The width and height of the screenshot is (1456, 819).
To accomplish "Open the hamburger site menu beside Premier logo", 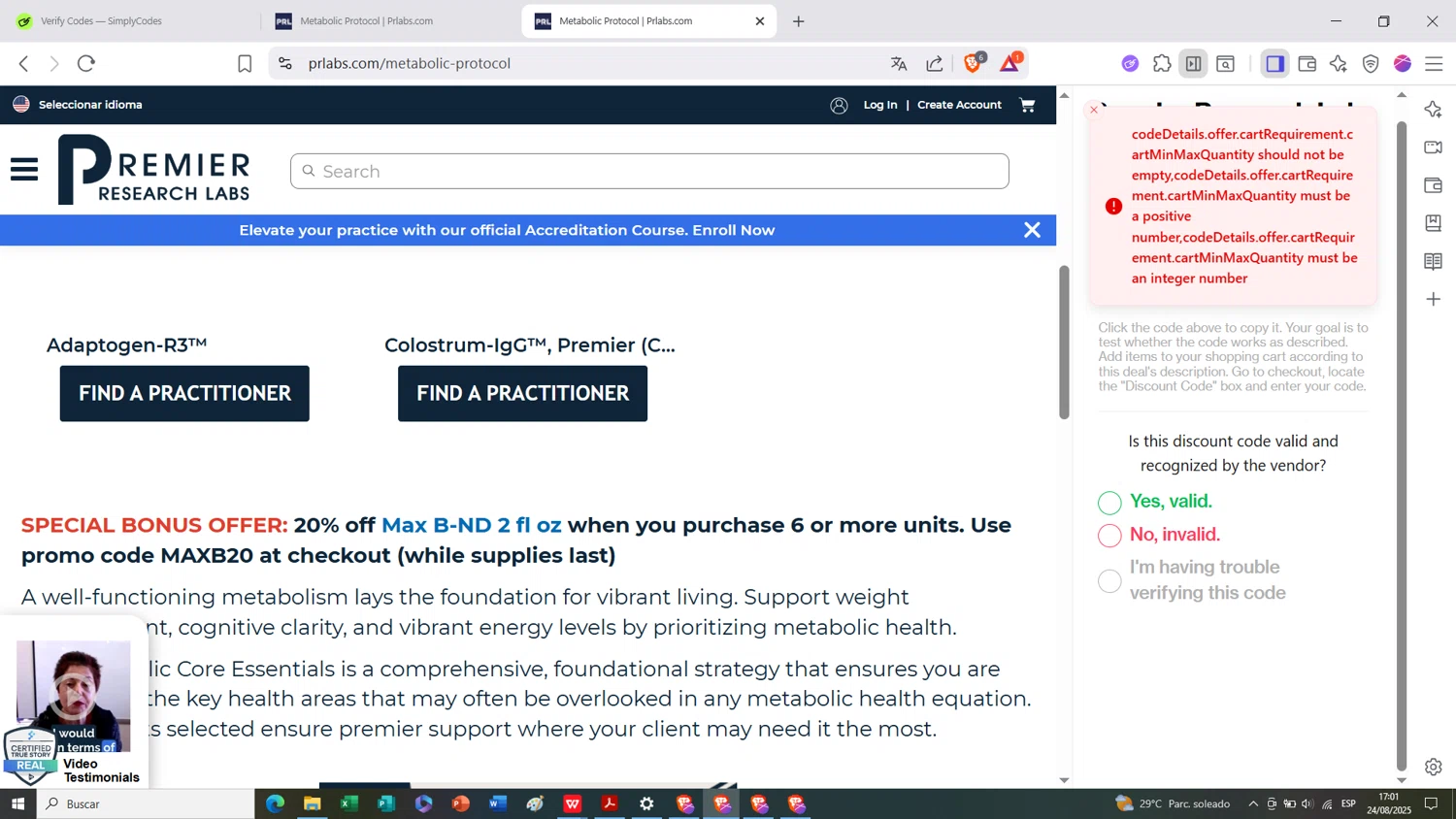I will pyautogui.click(x=24, y=170).
